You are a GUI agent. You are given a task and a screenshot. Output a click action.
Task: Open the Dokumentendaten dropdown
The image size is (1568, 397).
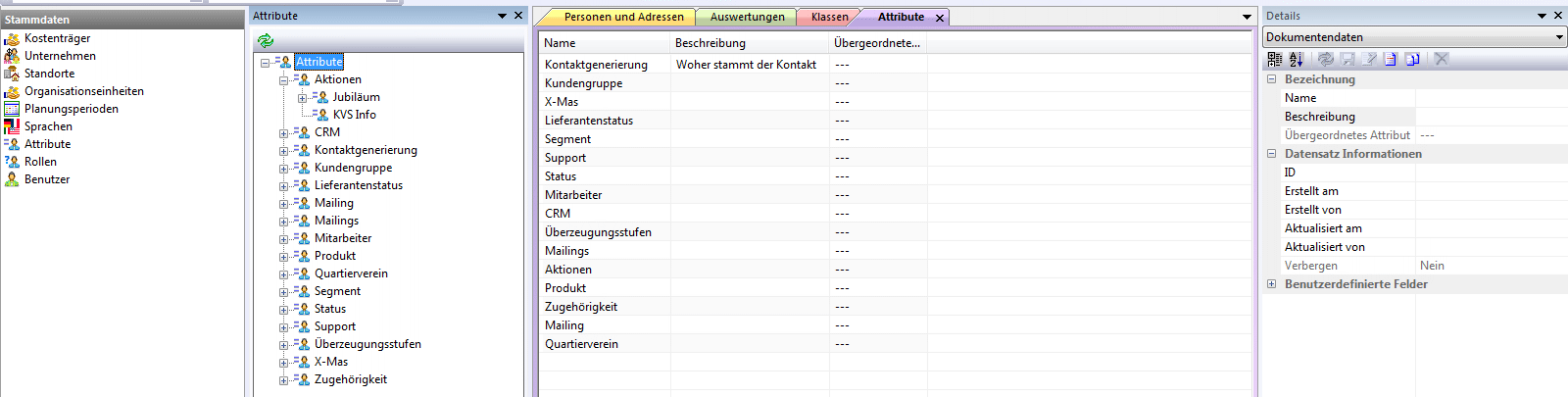point(1559,37)
